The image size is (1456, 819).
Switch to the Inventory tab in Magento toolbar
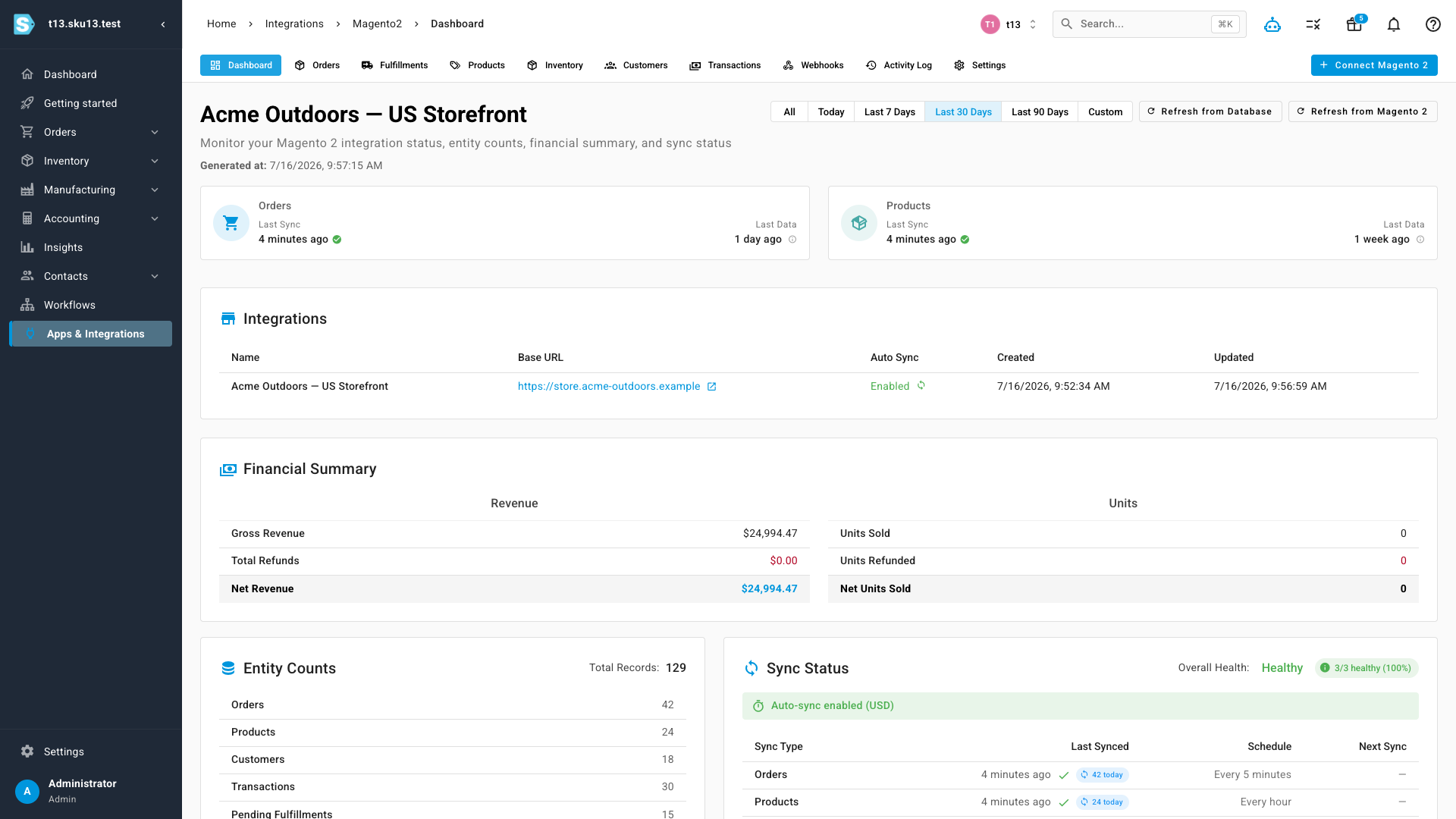pos(555,65)
